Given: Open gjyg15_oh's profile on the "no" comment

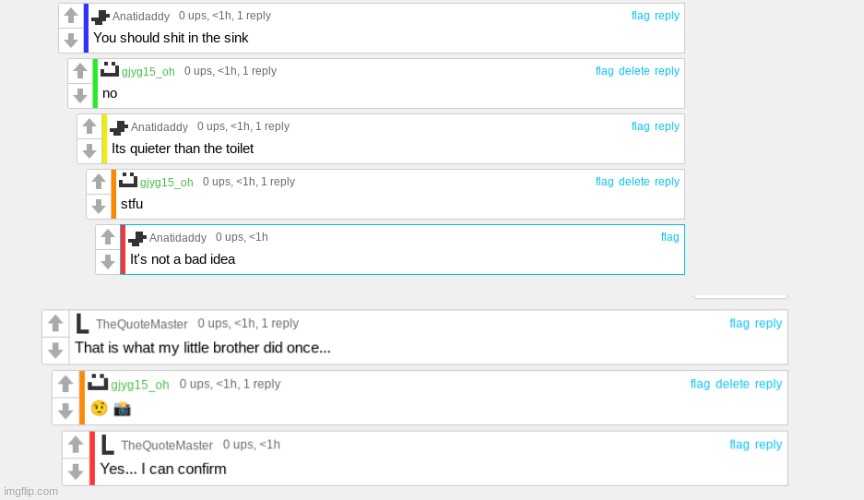Looking at the screenshot, I should point(148,72).
